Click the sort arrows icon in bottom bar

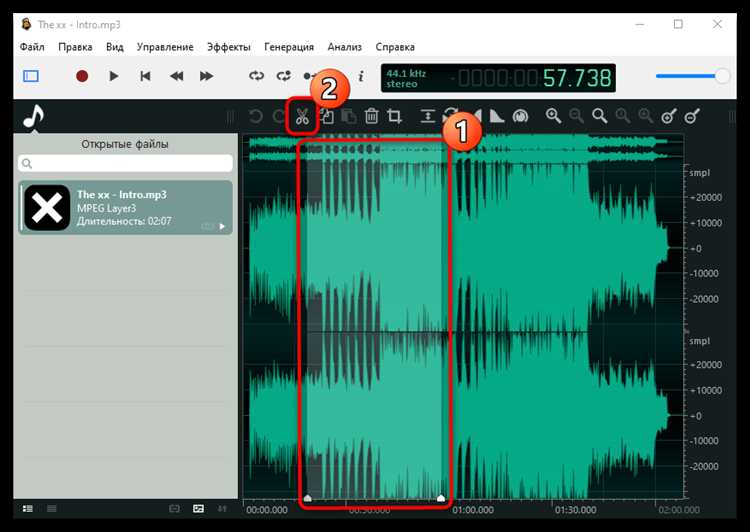click(x=222, y=509)
